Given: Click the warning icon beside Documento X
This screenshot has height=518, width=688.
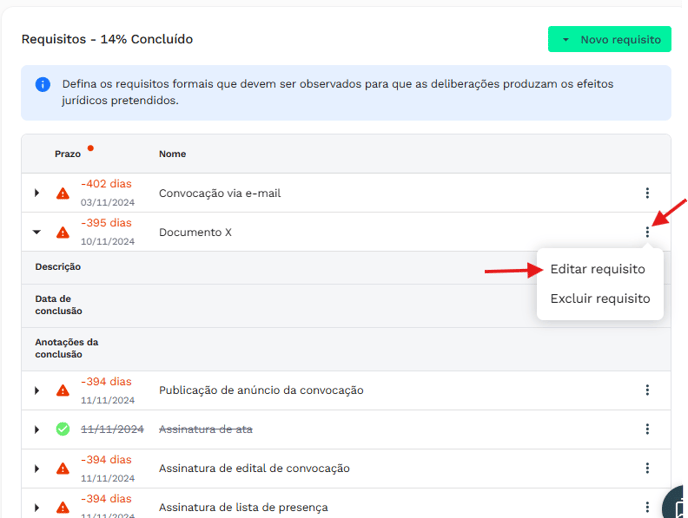Looking at the screenshot, I should click(x=63, y=232).
